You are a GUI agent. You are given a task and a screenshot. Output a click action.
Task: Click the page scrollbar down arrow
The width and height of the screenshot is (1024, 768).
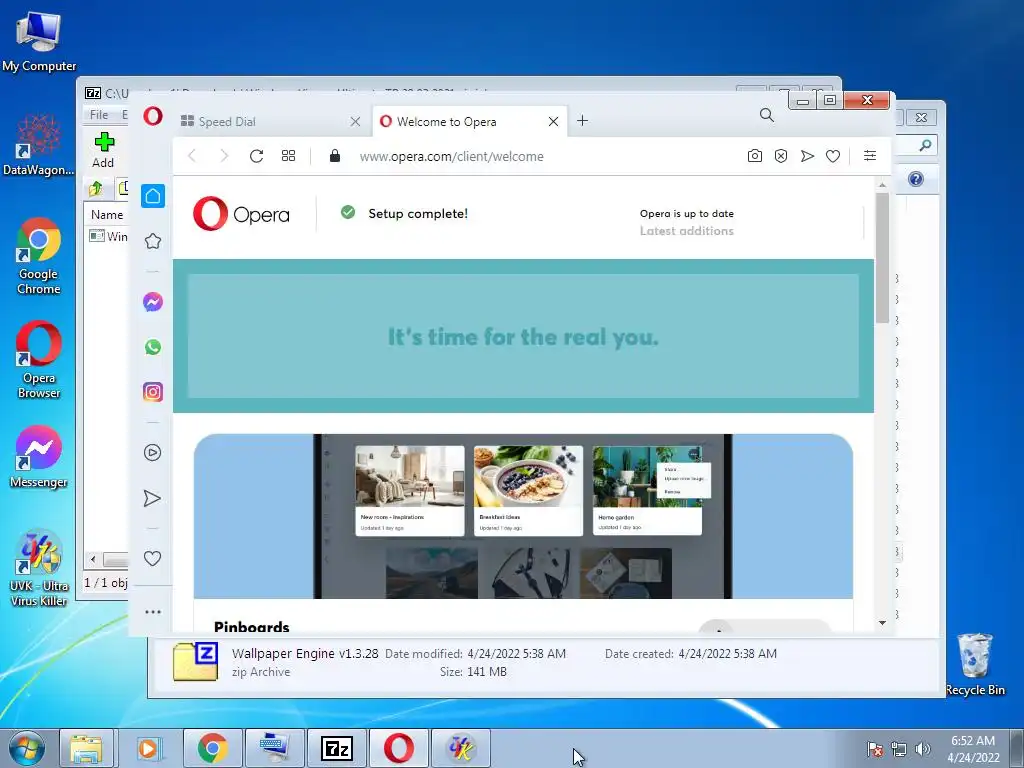tap(882, 623)
